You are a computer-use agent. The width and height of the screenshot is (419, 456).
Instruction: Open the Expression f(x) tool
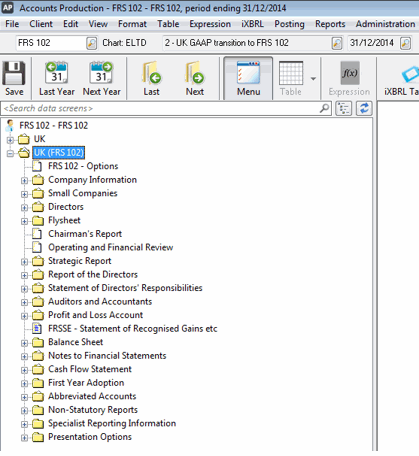click(349, 79)
